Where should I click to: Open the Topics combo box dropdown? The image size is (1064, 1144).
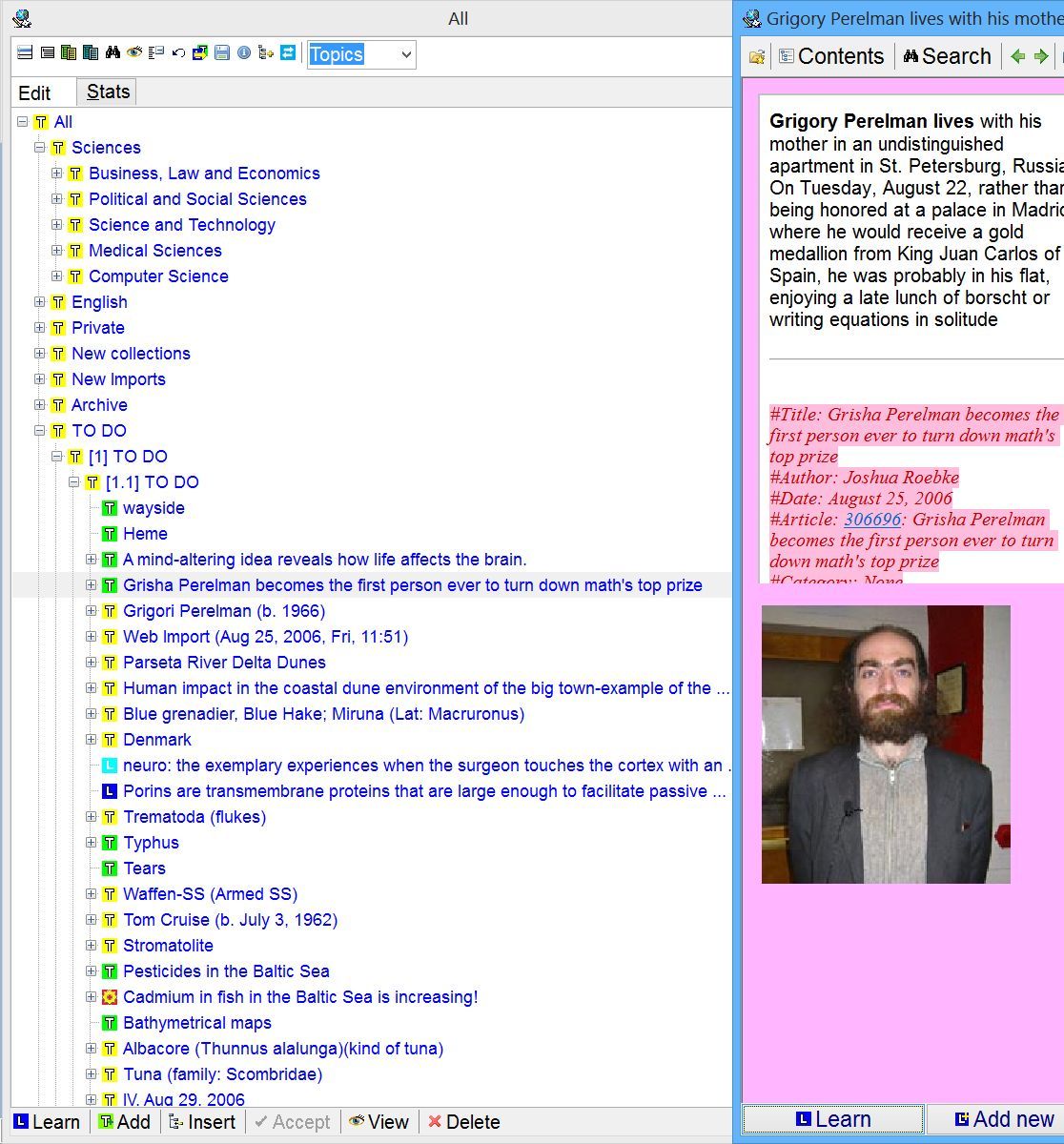[x=406, y=55]
